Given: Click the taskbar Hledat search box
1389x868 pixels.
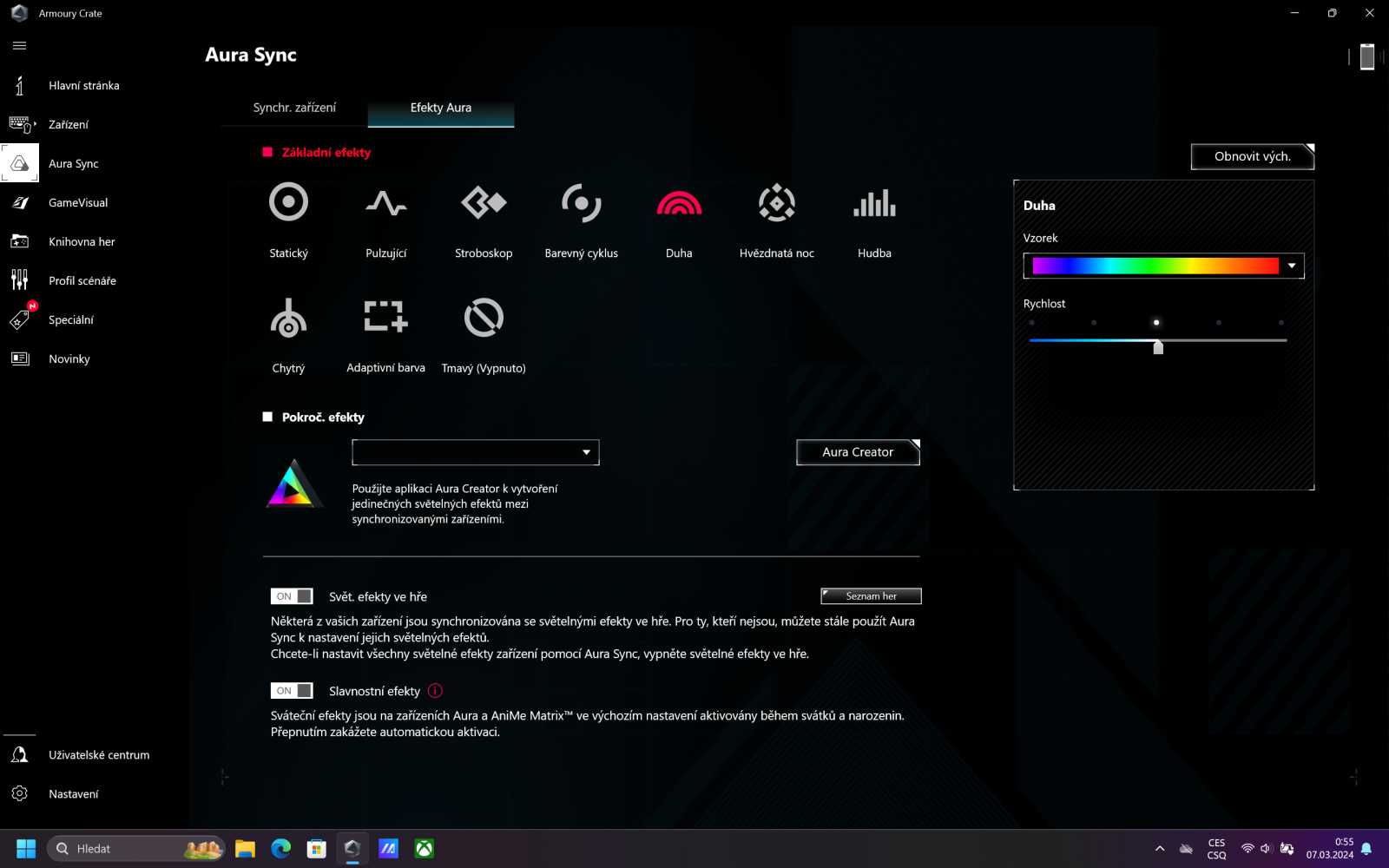Looking at the screenshot, I should point(136,849).
